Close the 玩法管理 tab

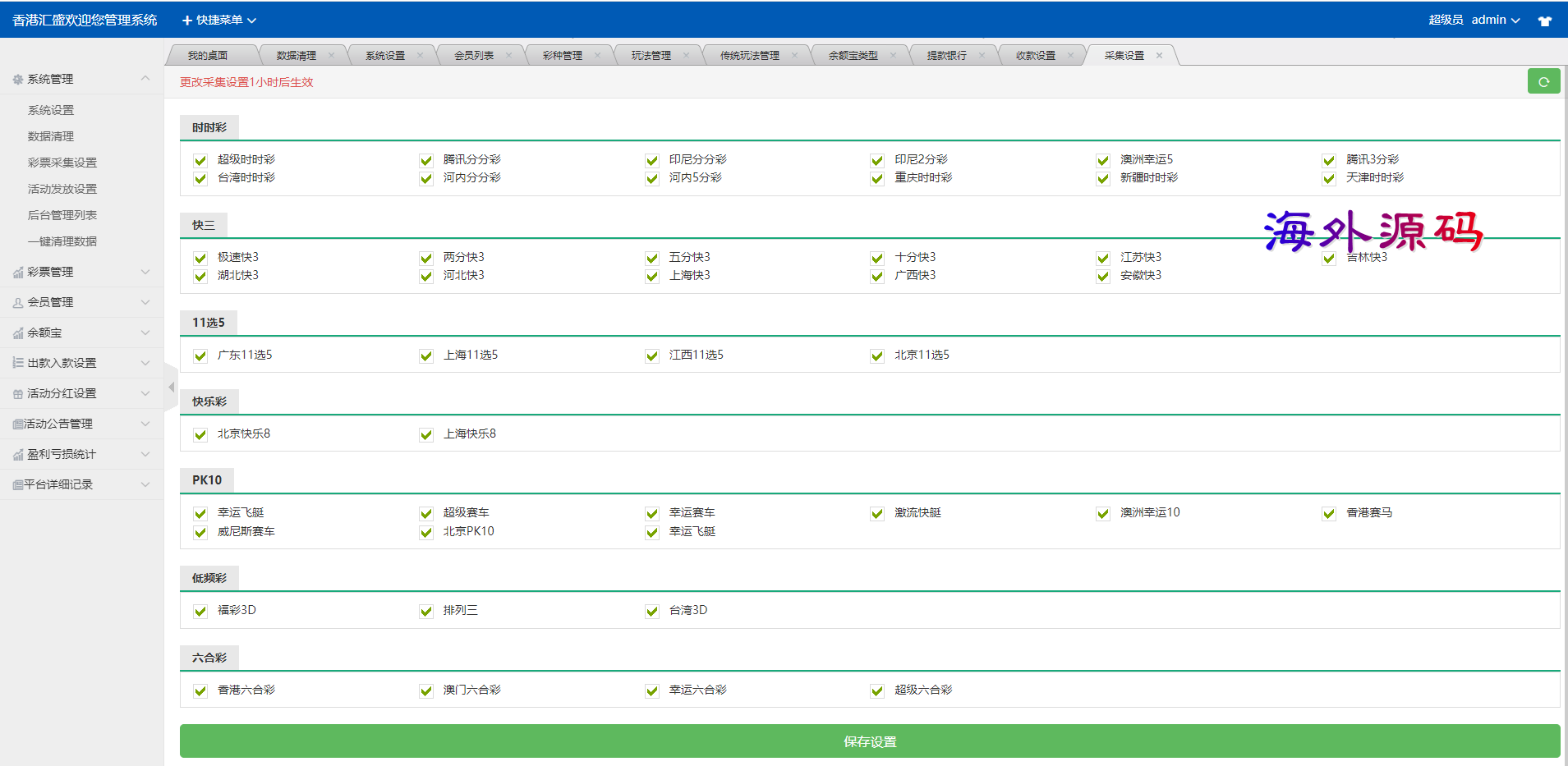[686, 56]
